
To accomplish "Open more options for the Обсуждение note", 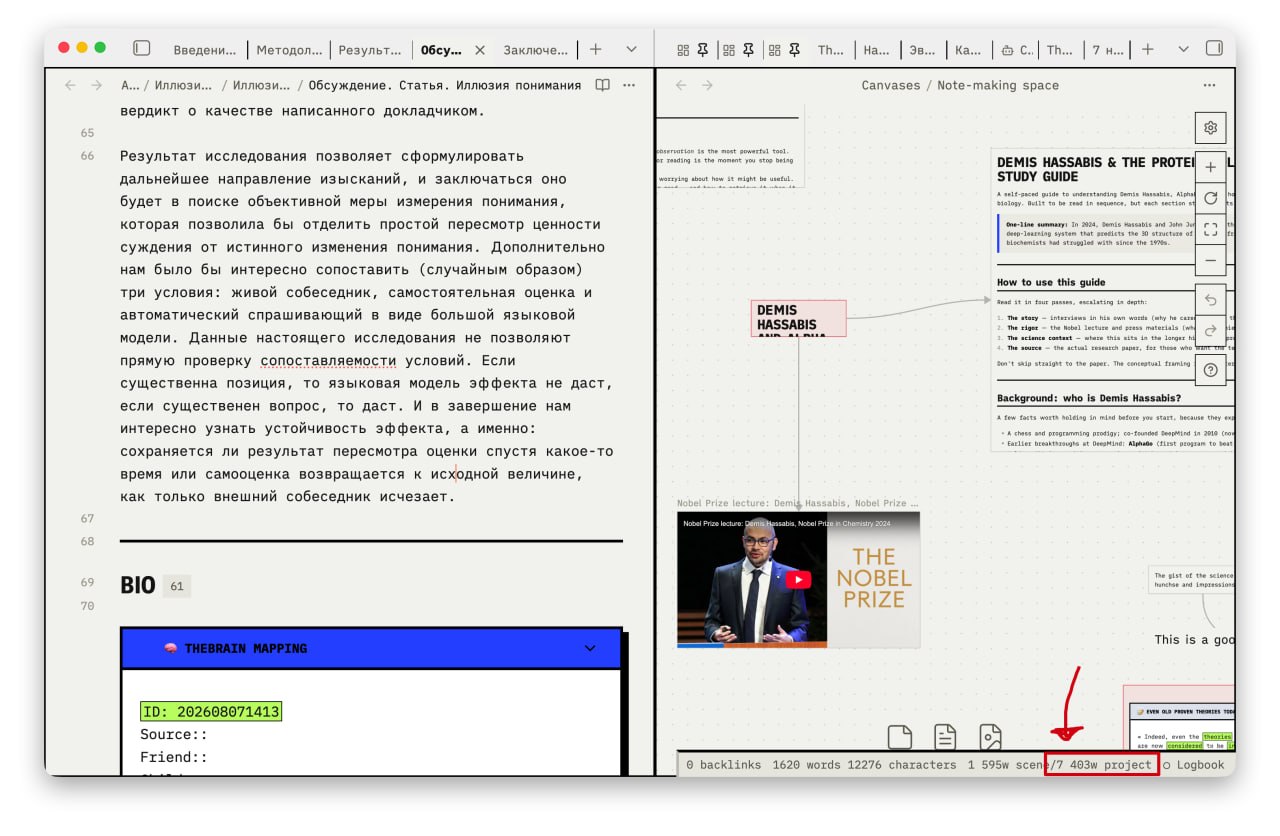I will coord(629,85).
